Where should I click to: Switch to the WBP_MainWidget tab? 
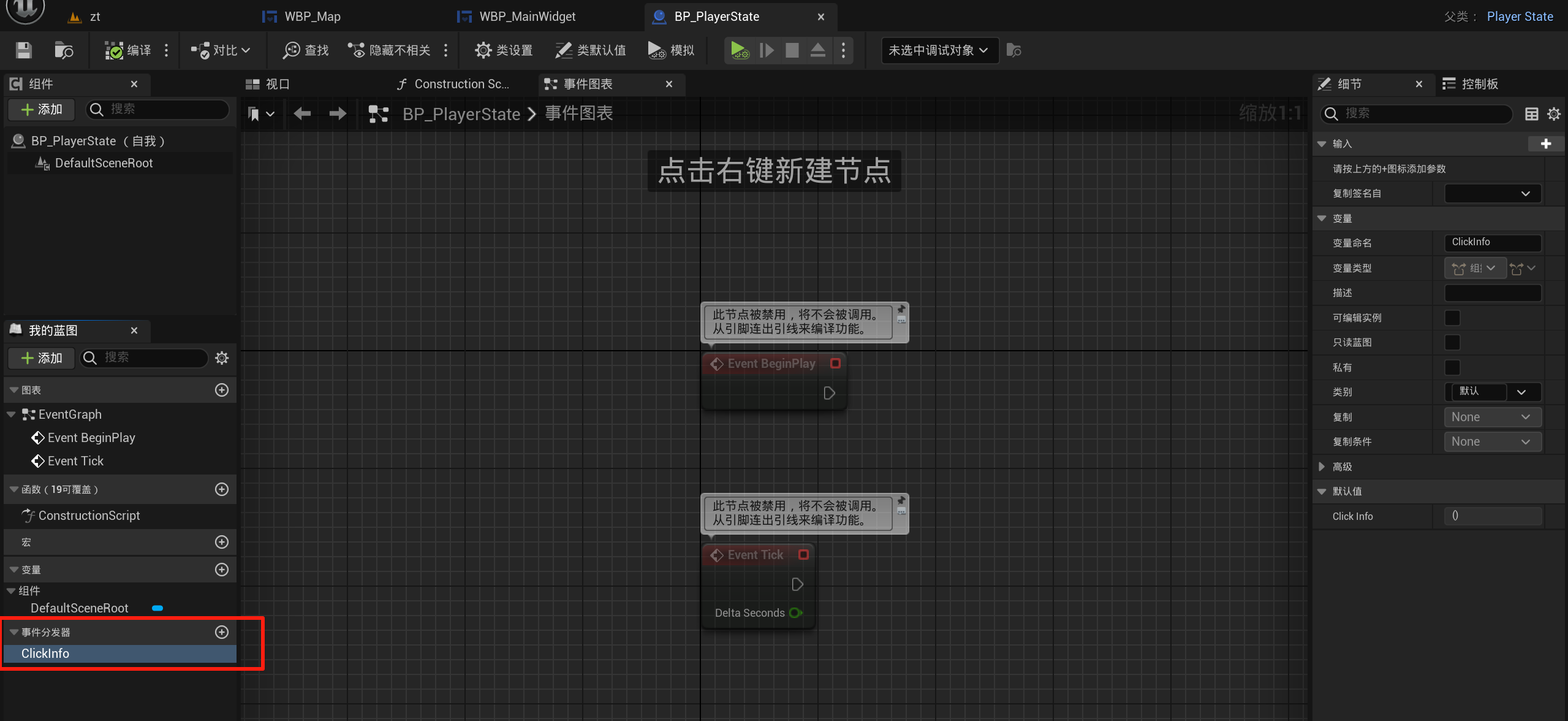point(527,17)
